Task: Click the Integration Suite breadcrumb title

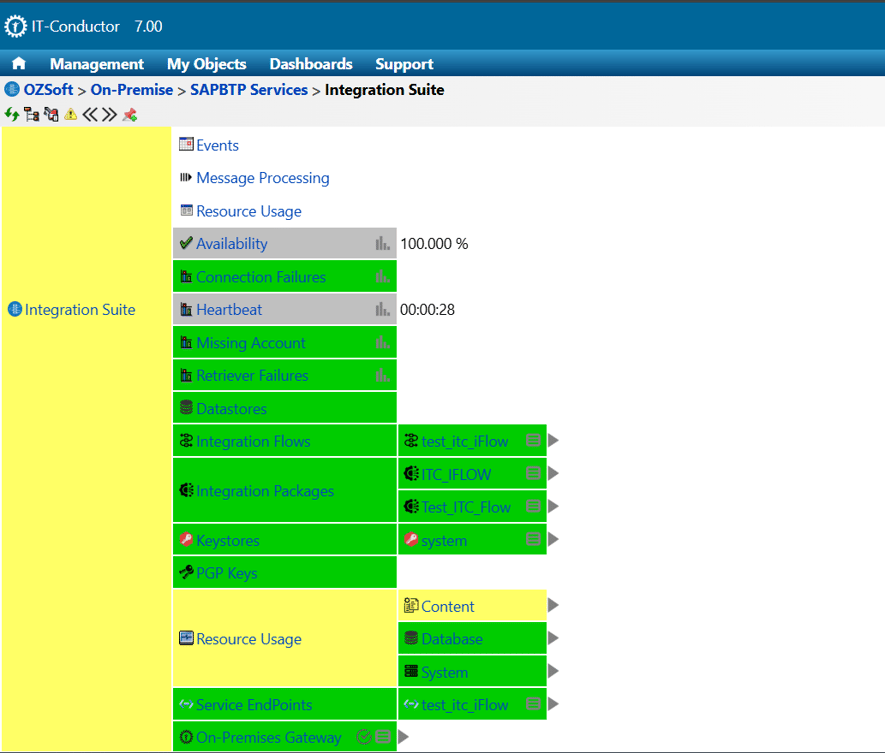Action: (x=384, y=90)
